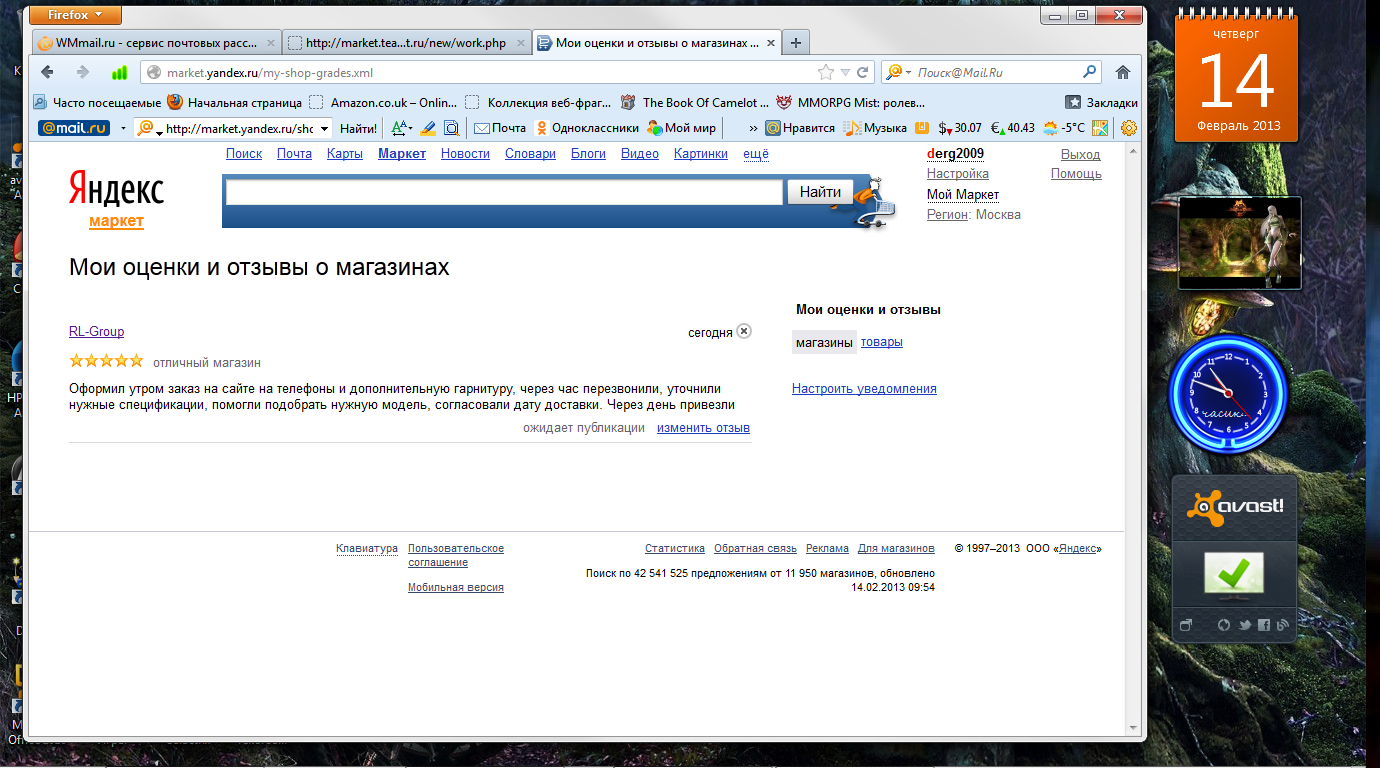The width and height of the screenshot is (1380, 768).
Task: Open Настроить уведомления link
Action: coord(864,389)
